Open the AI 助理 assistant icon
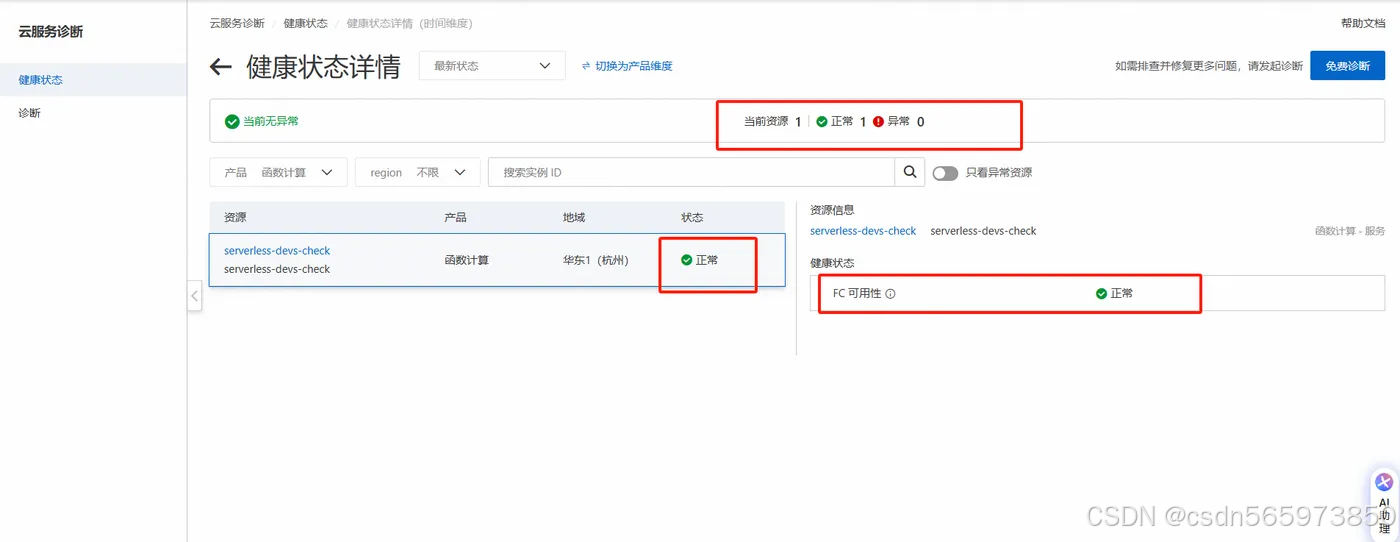Viewport: 1400px width, 542px height. pyautogui.click(x=1384, y=482)
